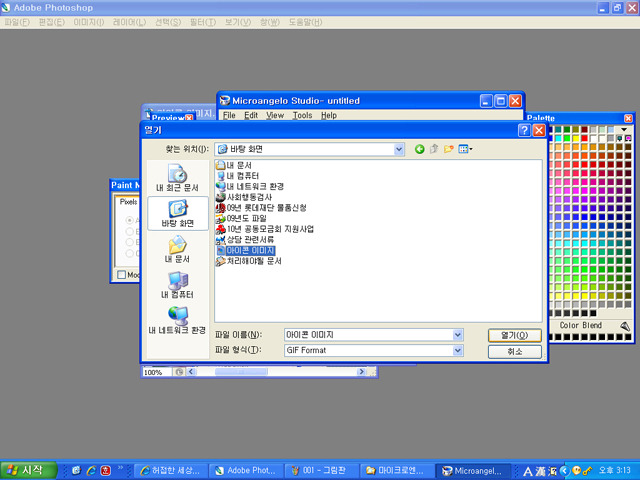Select the 상담 관련서류 folder
Image resolution: width=640 pixels, height=480 pixels.
[245, 240]
